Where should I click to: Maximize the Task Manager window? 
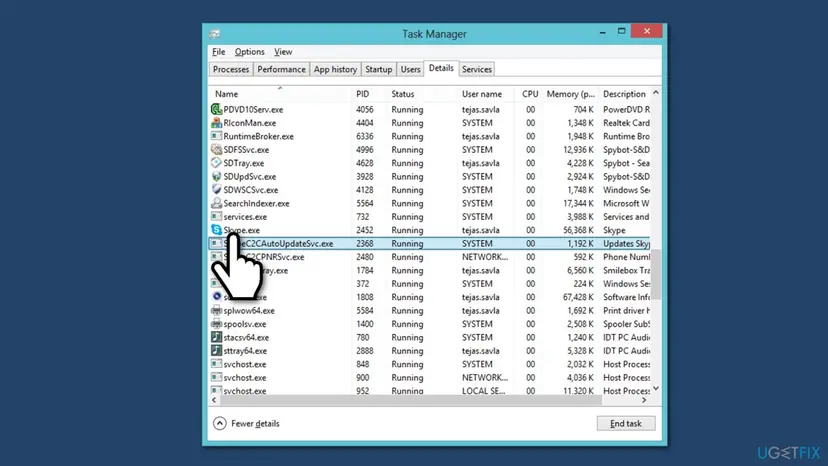tap(622, 31)
